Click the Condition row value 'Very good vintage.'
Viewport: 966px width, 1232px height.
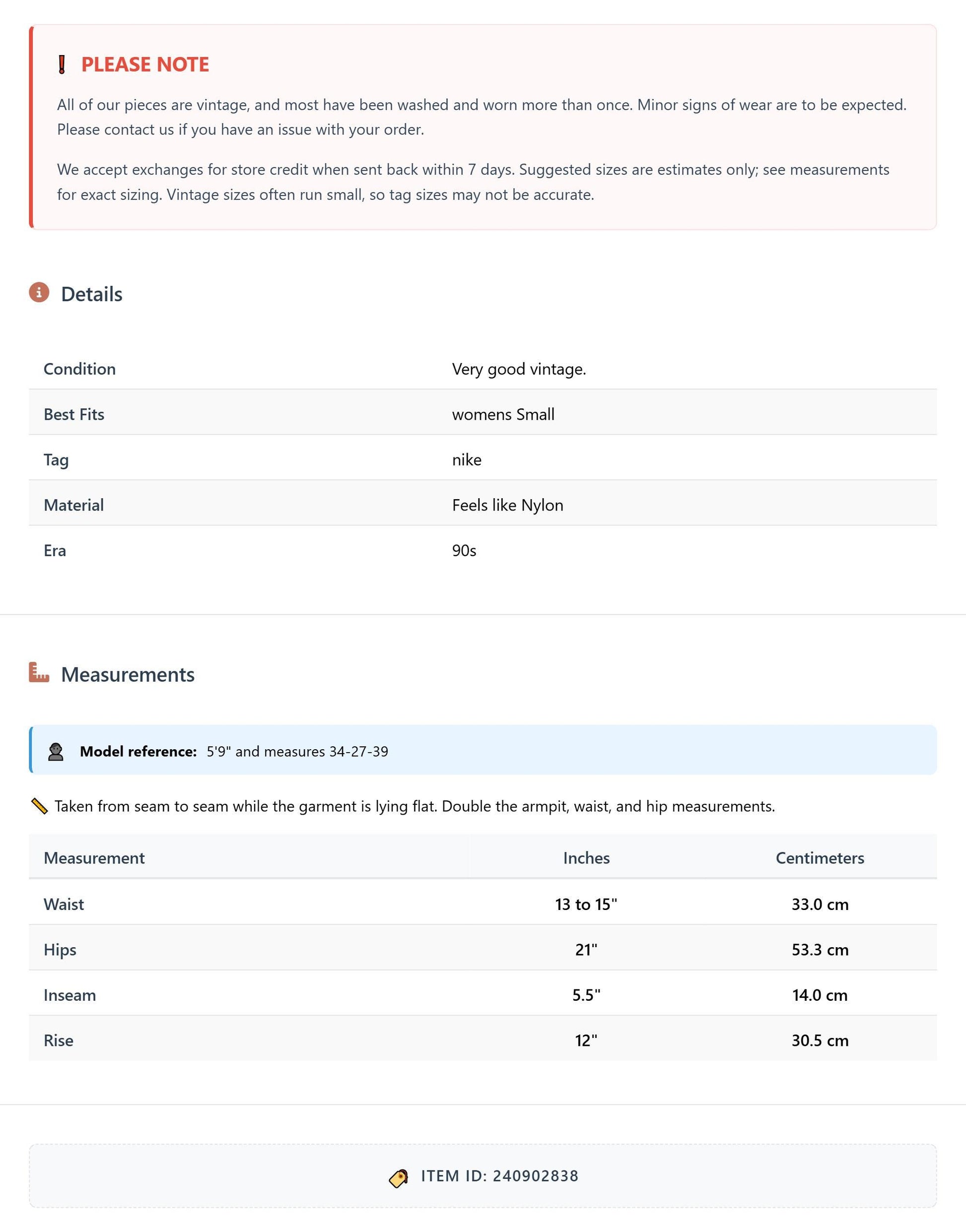point(519,369)
